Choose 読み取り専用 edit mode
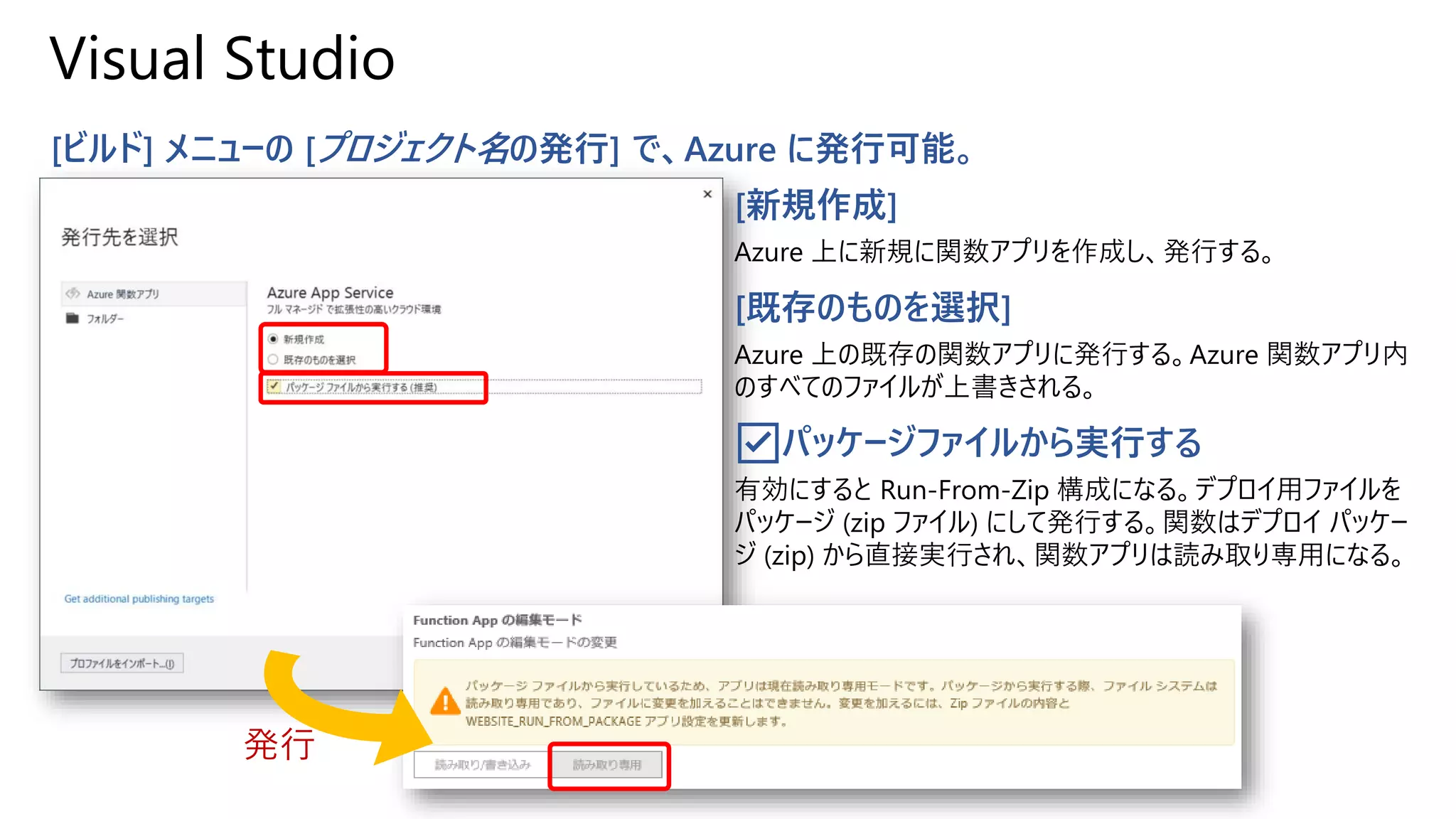 pyautogui.click(x=607, y=765)
